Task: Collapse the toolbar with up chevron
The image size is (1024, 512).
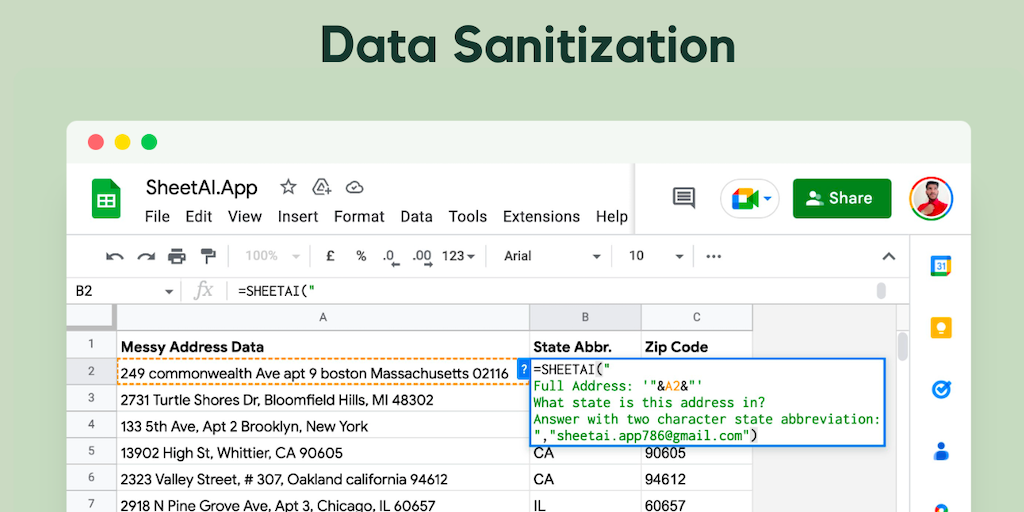Action: pos(888,256)
